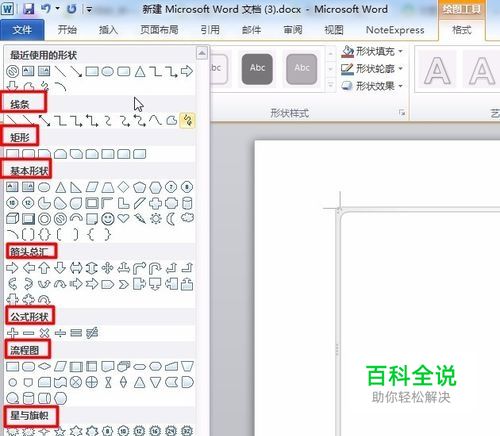Open the NoteExpress ribbon tab

click(395, 30)
